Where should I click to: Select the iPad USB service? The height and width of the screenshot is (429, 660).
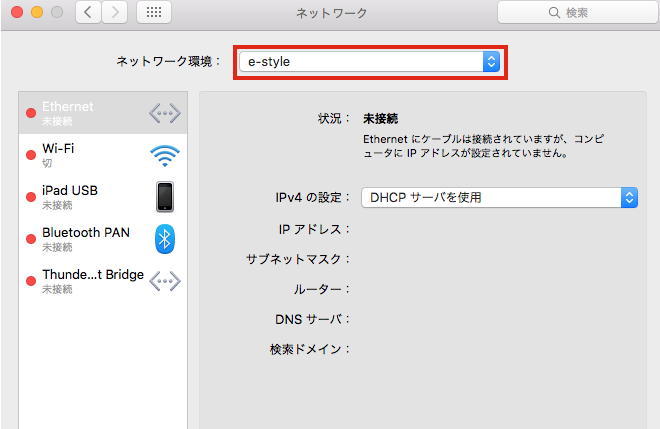coord(103,197)
